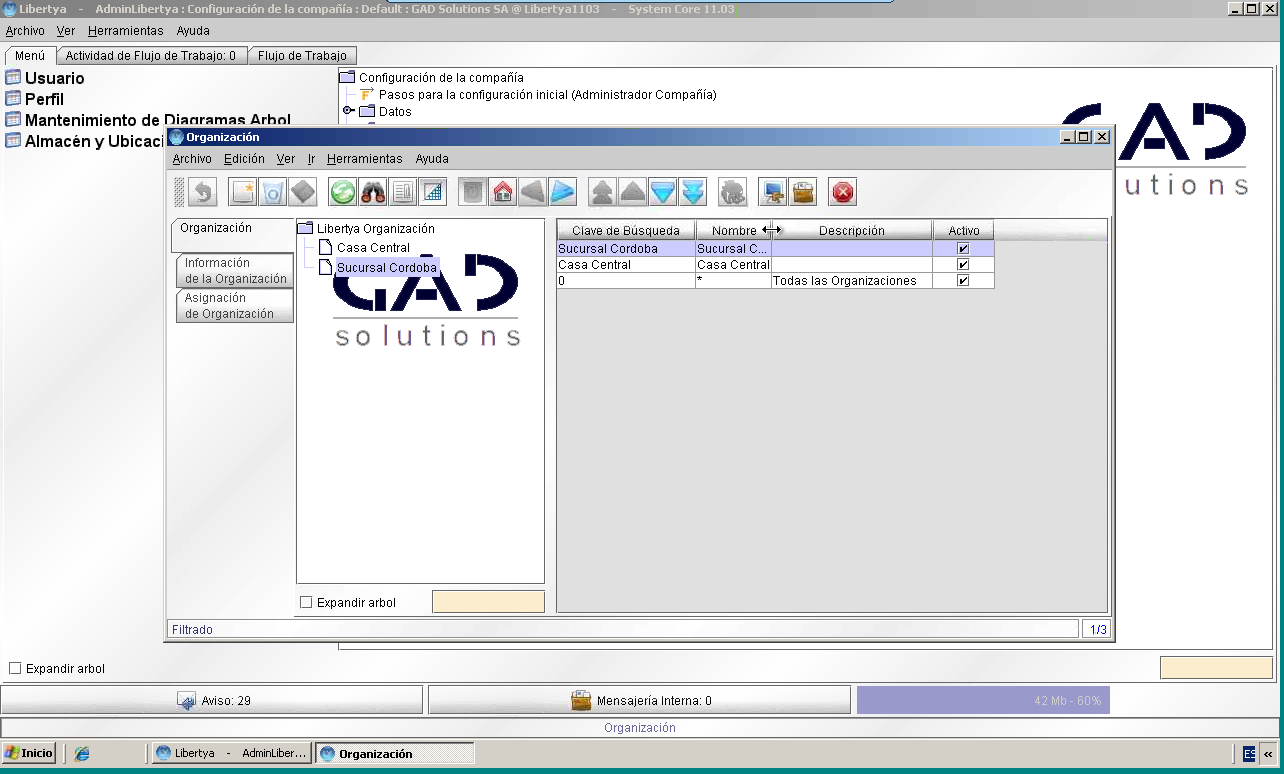This screenshot has height=774, width=1284.
Task: Open Usuario entry in main menu
Action: tap(45, 78)
